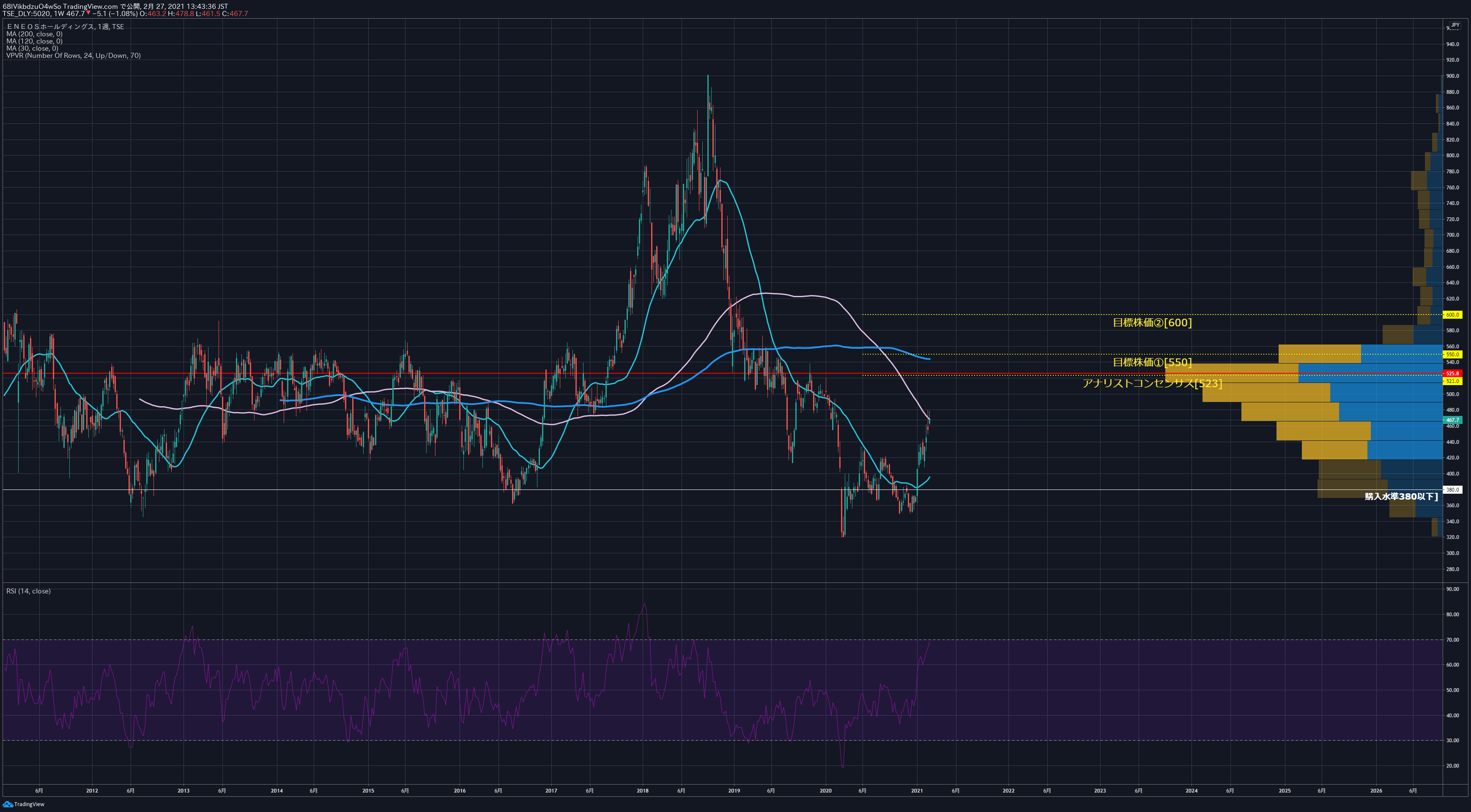Select the RSI (14, close) pane legend
Screen dimensions: 1471x812
coord(29,591)
